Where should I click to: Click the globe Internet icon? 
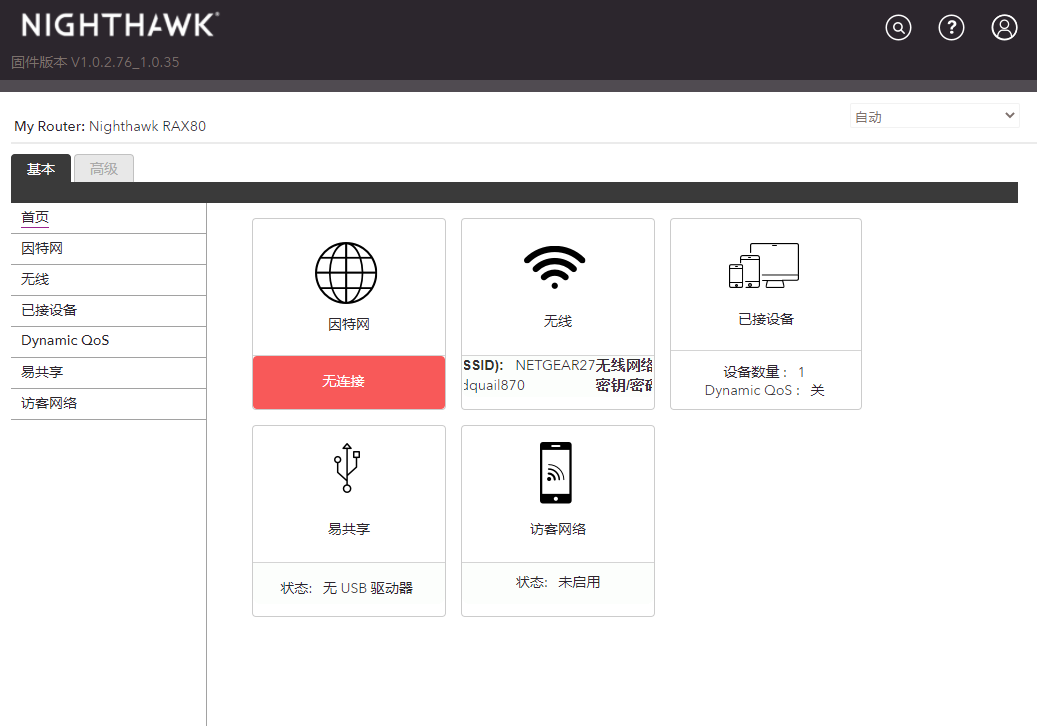(x=346, y=273)
